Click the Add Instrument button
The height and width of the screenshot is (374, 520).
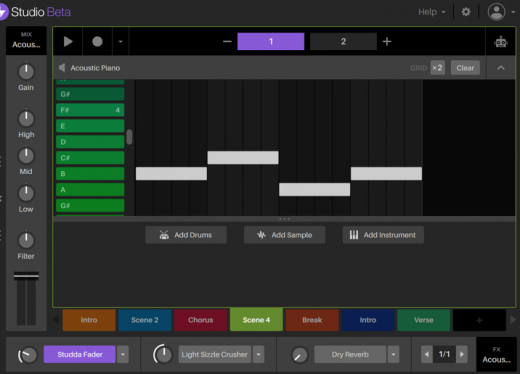pyautogui.click(x=383, y=235)
